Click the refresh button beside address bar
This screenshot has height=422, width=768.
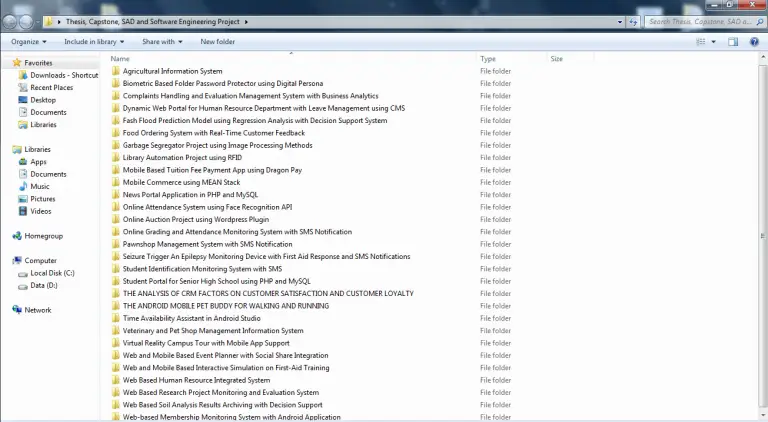click(631, 21)
